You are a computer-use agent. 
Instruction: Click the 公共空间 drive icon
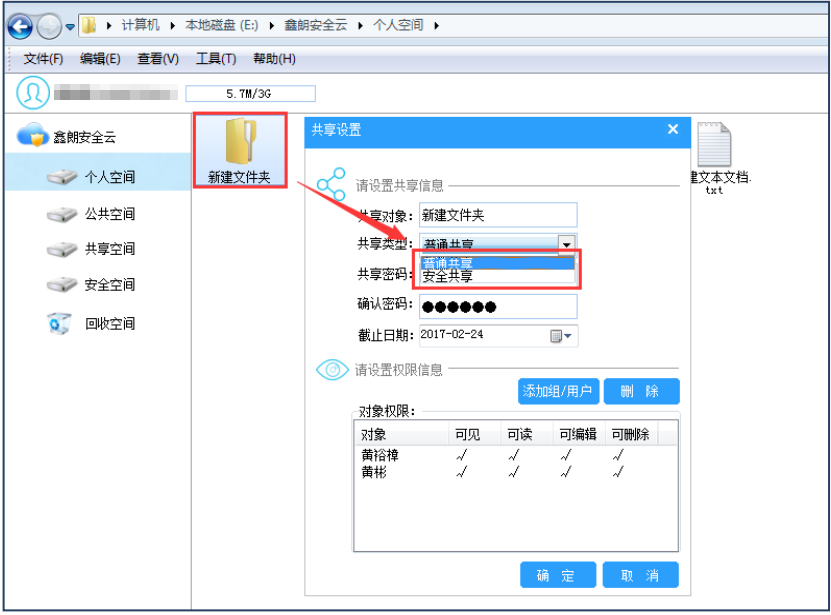pos(62,214)
